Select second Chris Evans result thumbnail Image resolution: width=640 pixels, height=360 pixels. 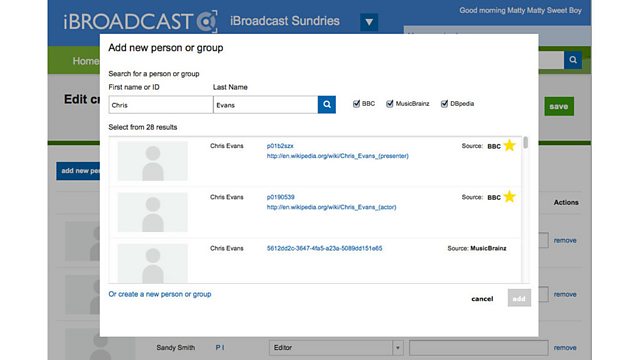coord(153,212)
